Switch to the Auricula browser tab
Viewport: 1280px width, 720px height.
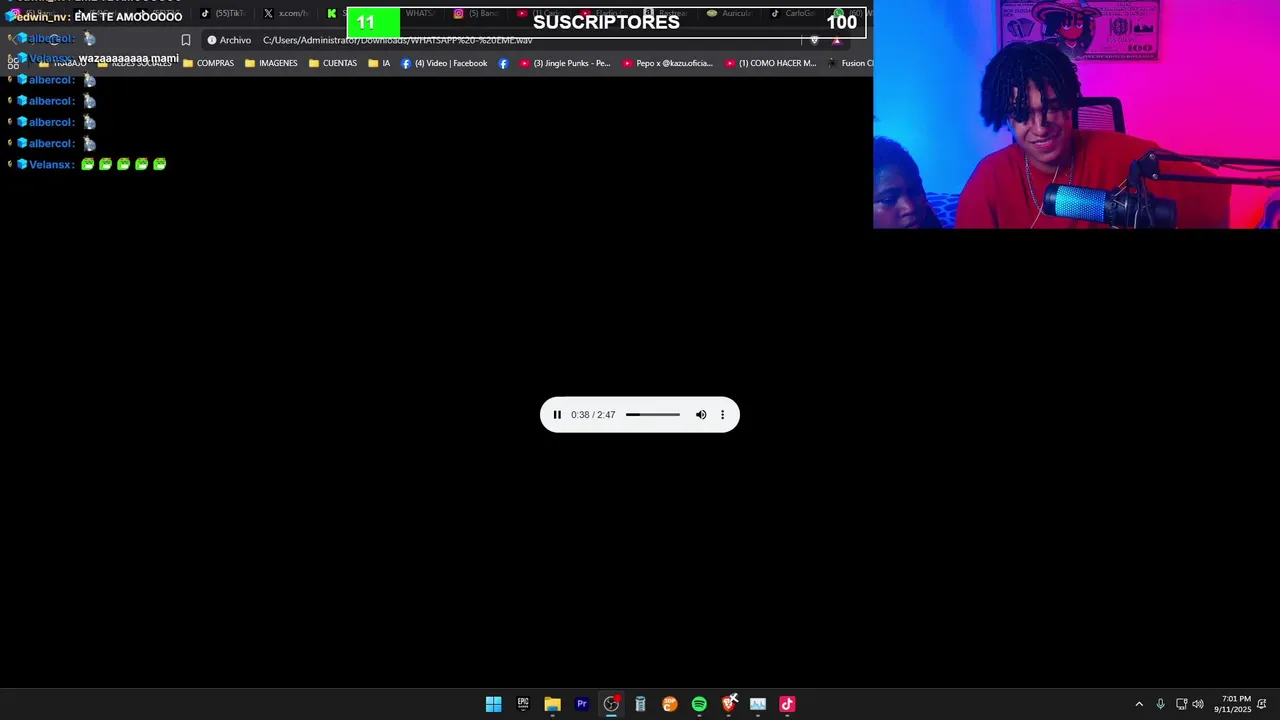click(x=730, y=13)
